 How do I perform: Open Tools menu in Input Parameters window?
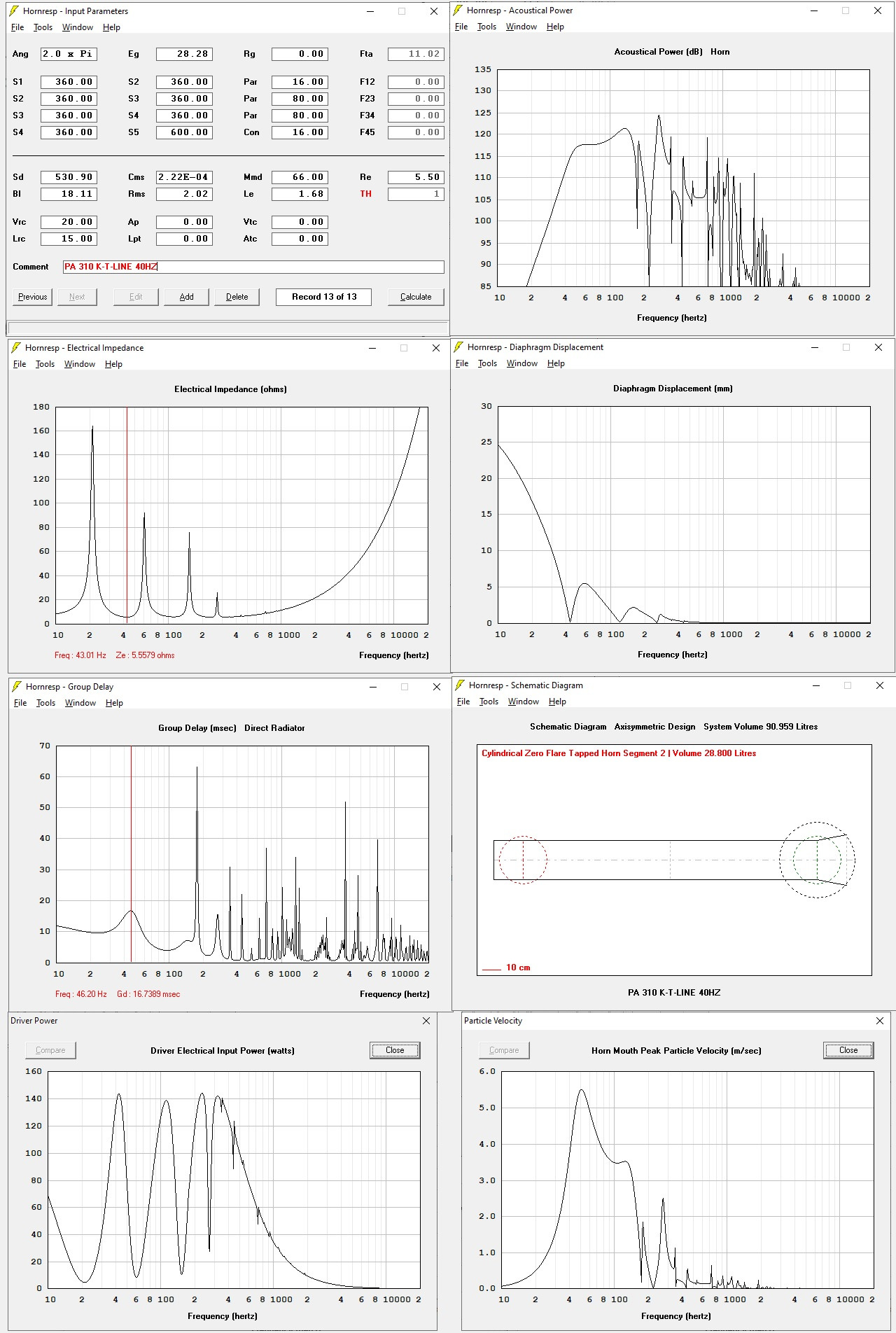(43, 27)
